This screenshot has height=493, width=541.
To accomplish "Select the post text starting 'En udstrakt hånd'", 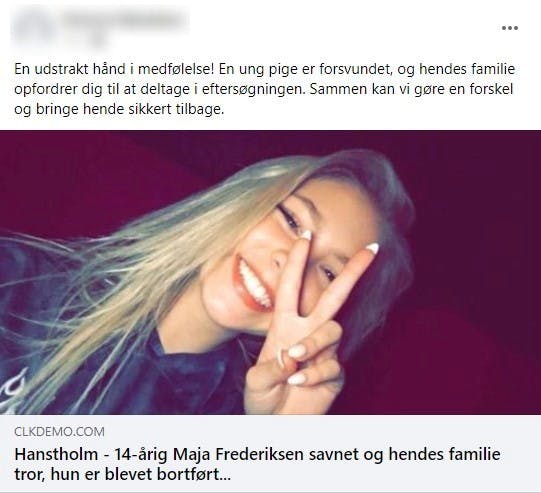I will [x=264, y=89].
